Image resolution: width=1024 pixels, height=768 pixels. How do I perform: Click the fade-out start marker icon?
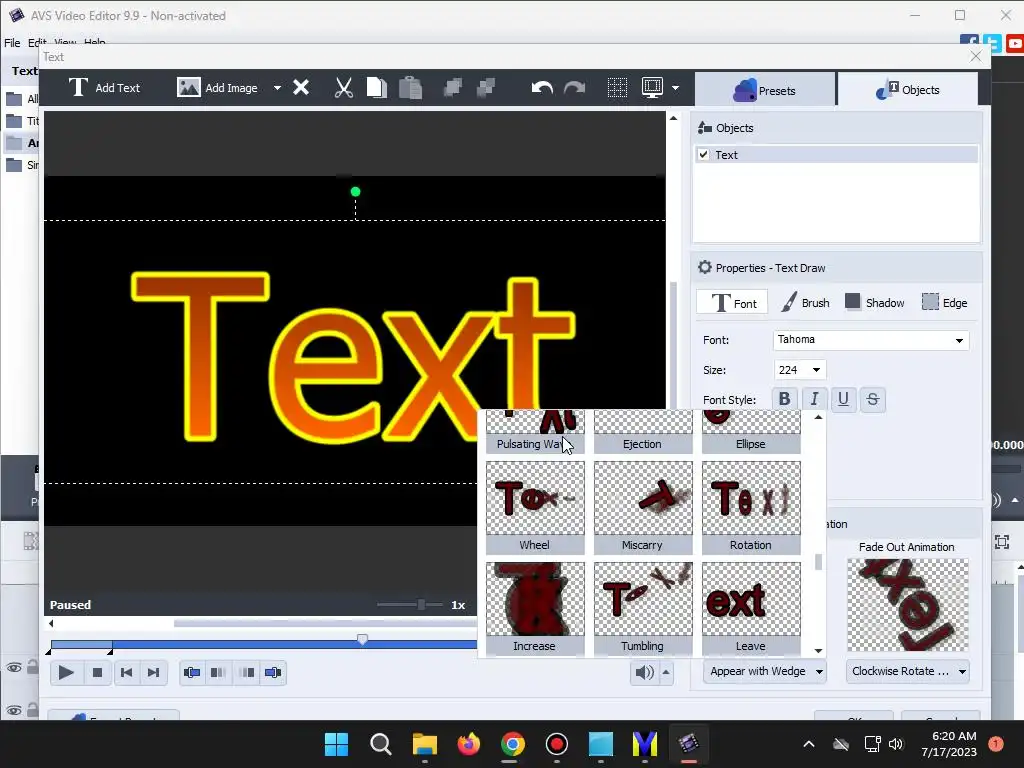pyautogui.click(x=247, y=672)
